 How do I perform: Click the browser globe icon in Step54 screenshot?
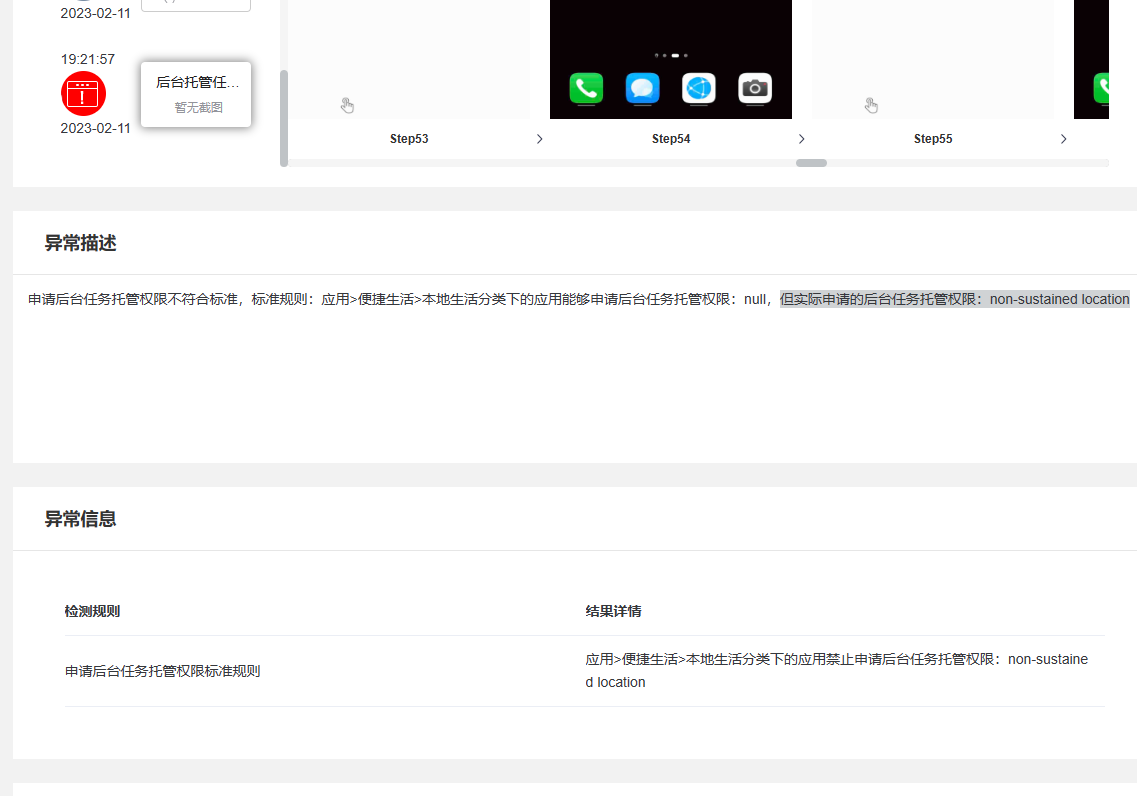(x=699, y=88)
